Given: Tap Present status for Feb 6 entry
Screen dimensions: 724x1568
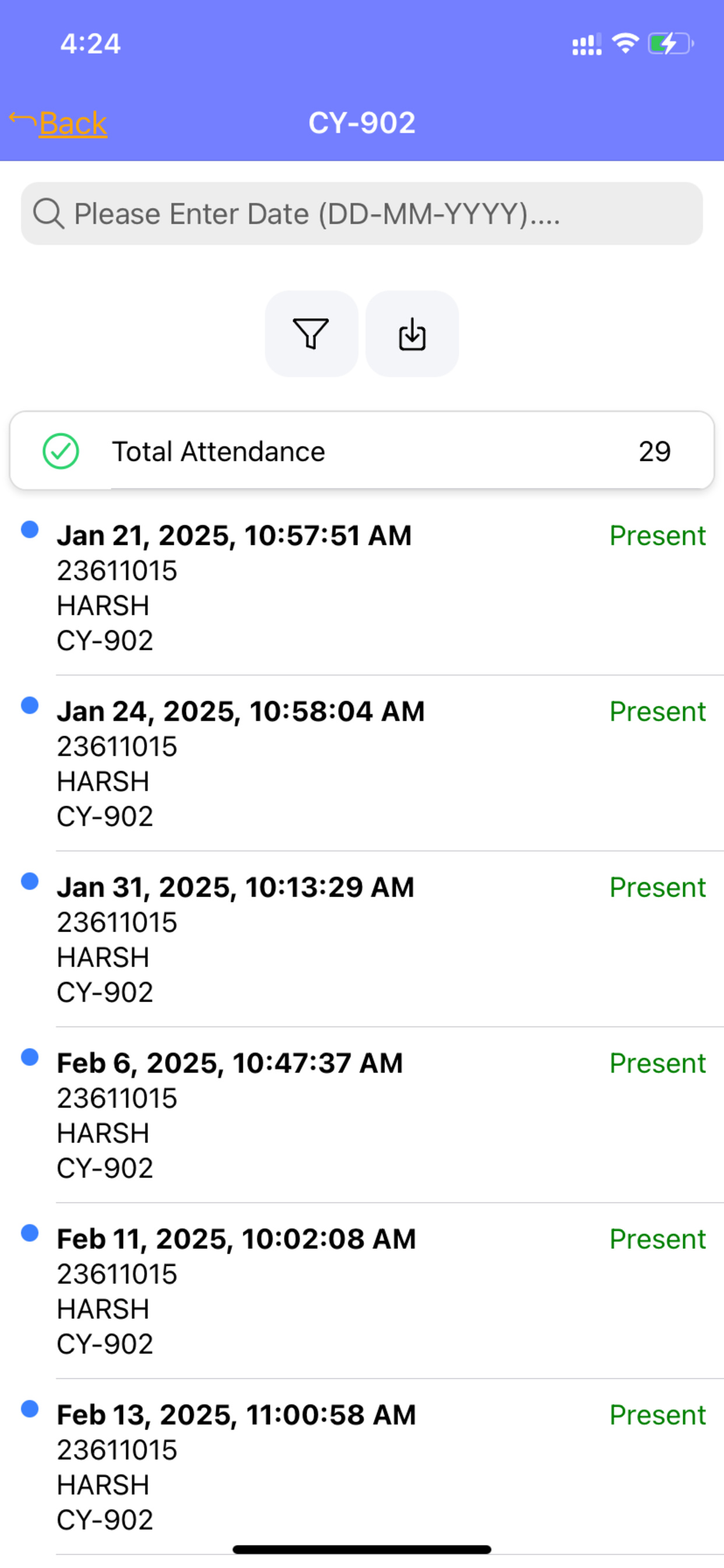Looking at the screenshot, I should (658, 1063).
